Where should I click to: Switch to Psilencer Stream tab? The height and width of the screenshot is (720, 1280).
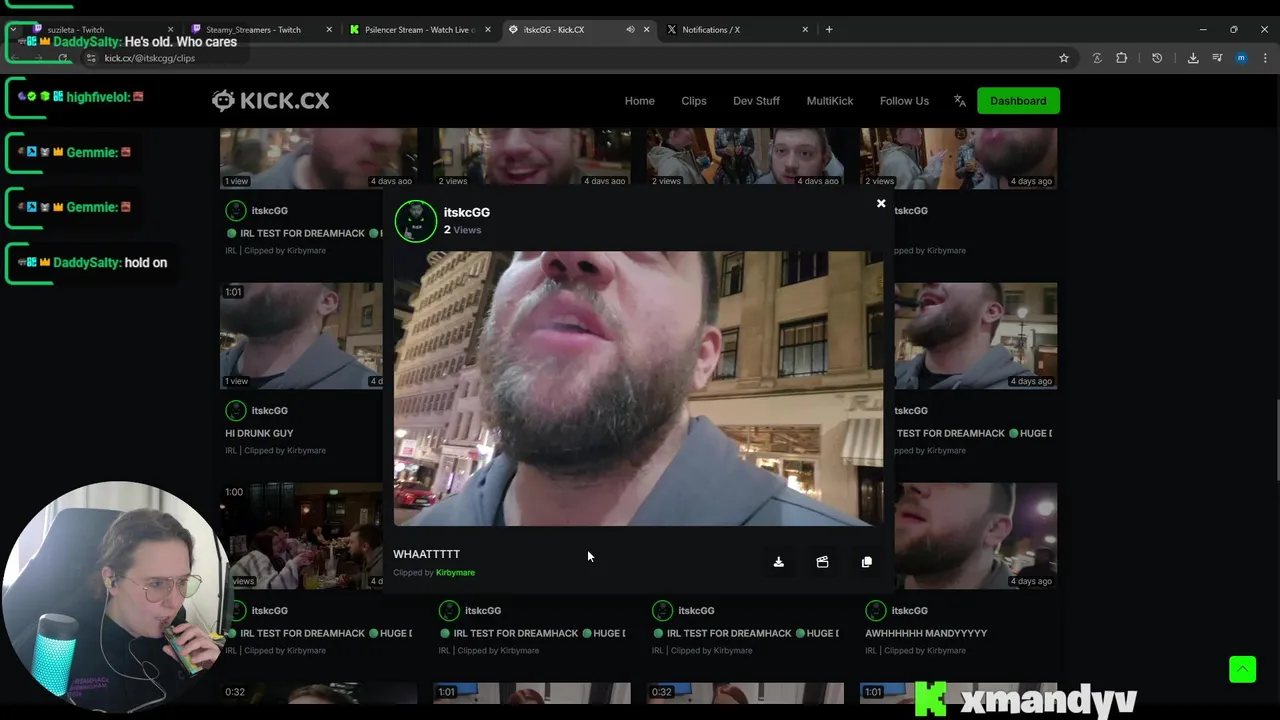point(418,30)
